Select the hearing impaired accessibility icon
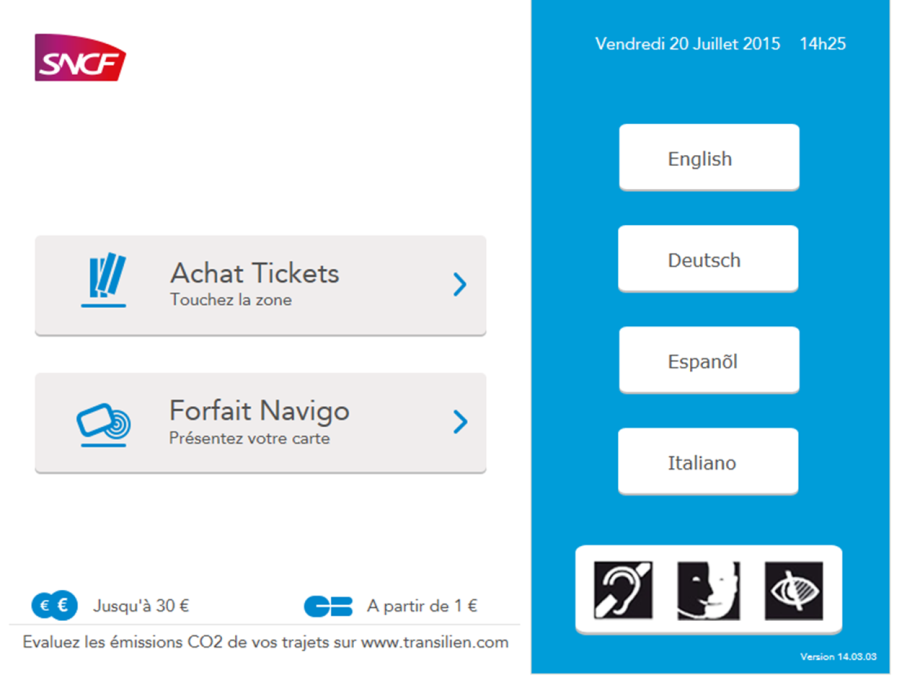The width and height of the screenshot is (920, 696). (x=623, y=589)
